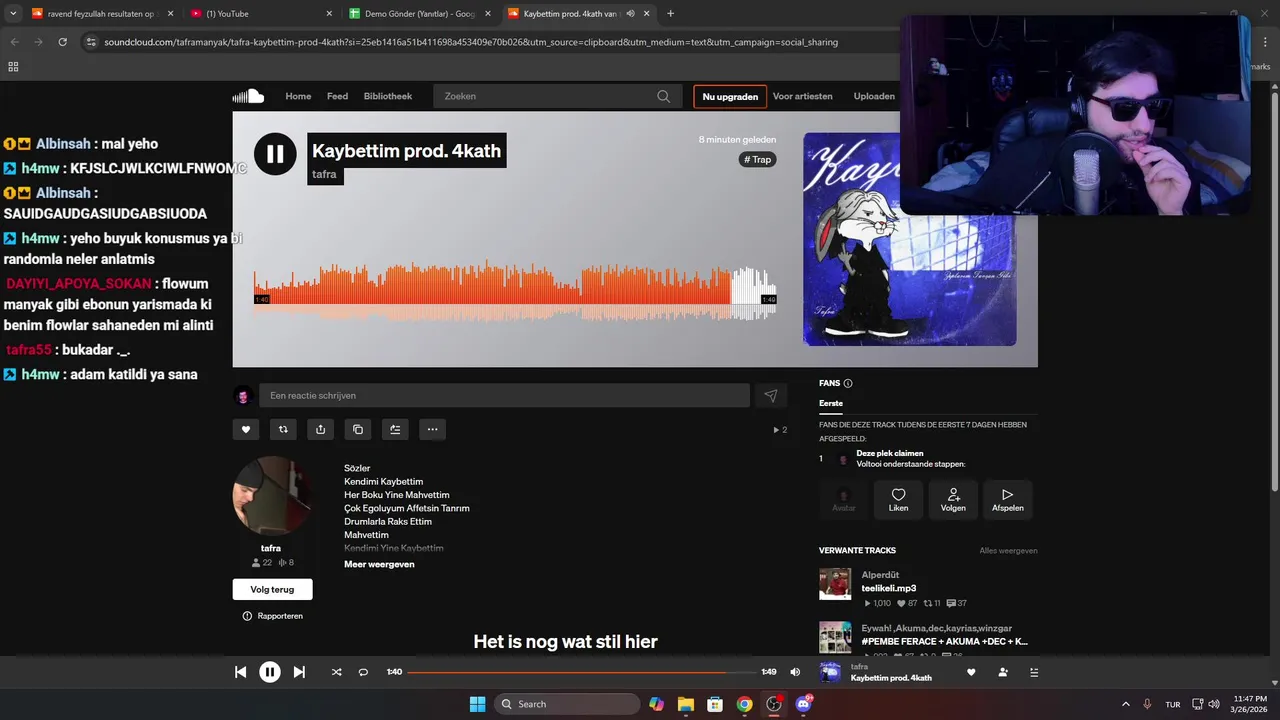Skip to next track in bottom player
Image resolution: width=1280 pixels, height=720 pixels.
point(299,672)
